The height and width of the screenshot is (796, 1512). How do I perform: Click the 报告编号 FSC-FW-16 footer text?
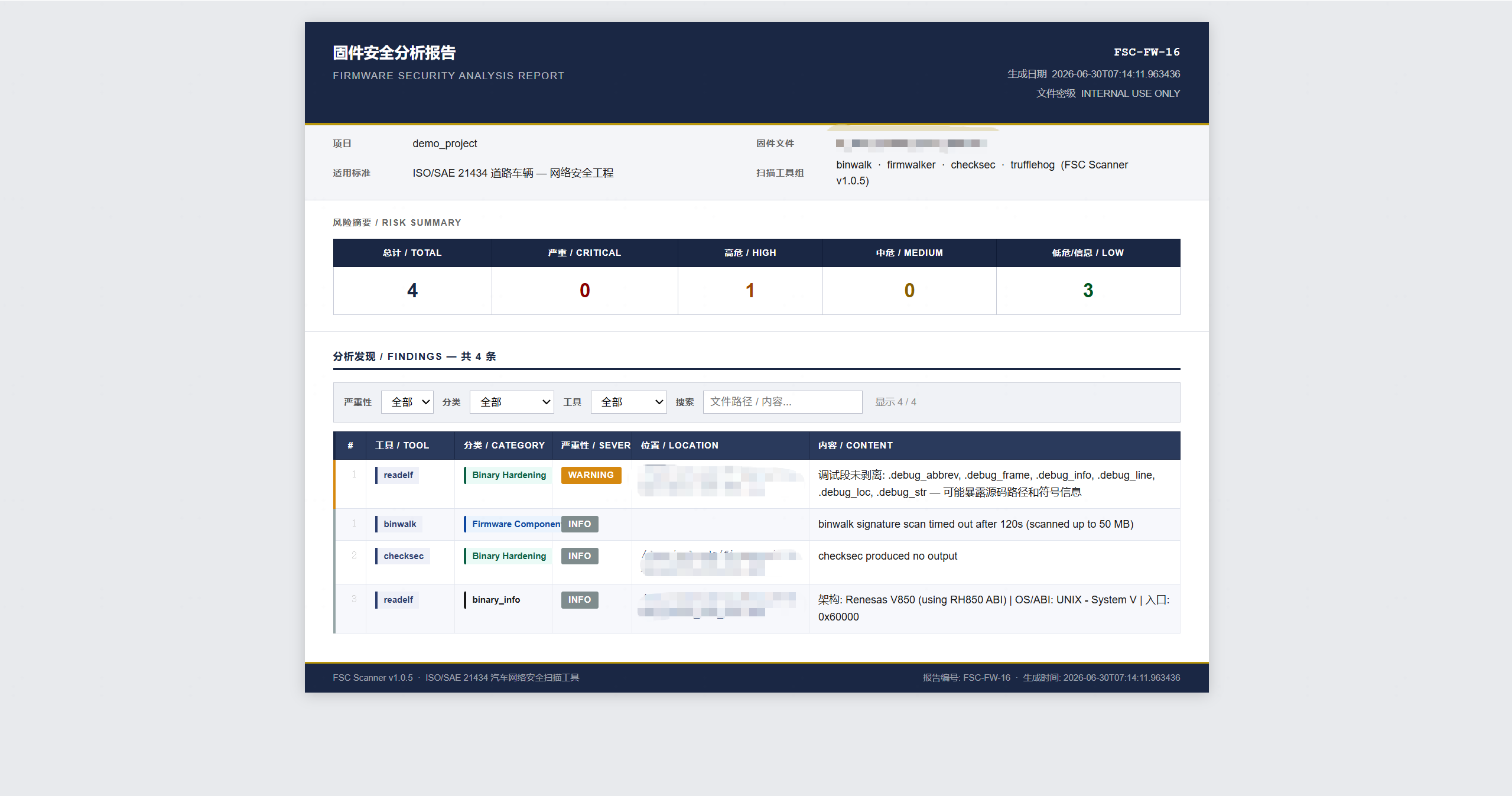click(x=966, y=678)
